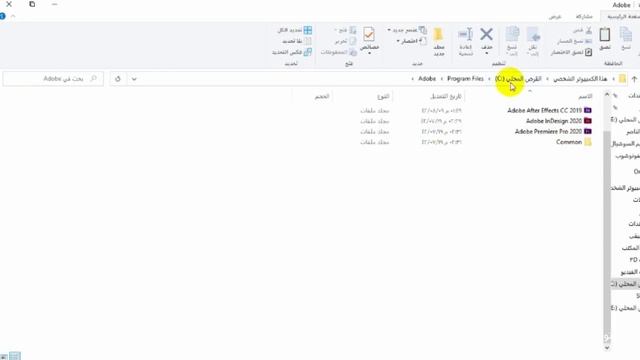
Task: Click the Rename (إعادة تسمية) icon
Action: [465, 35]
